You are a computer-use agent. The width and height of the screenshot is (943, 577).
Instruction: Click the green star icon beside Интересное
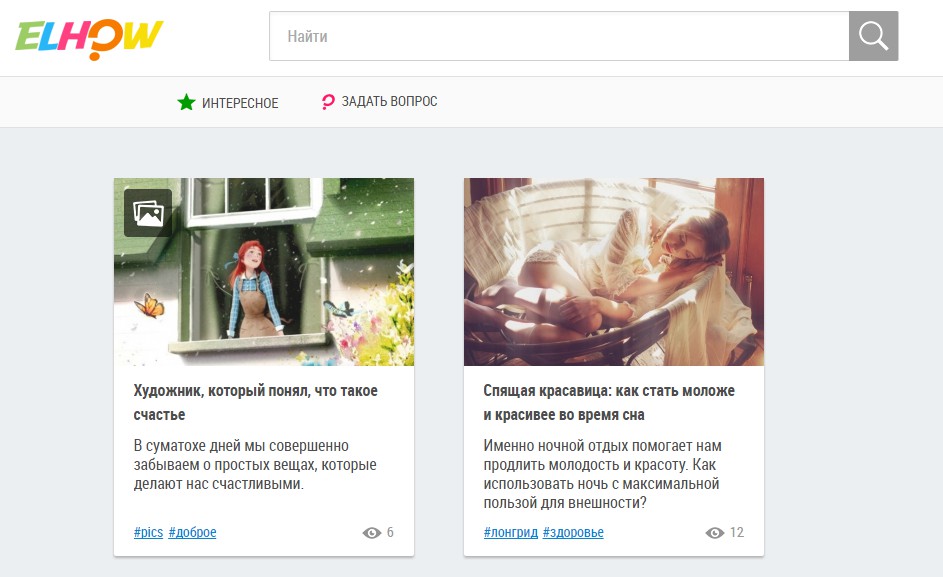(x=186, y=102)
